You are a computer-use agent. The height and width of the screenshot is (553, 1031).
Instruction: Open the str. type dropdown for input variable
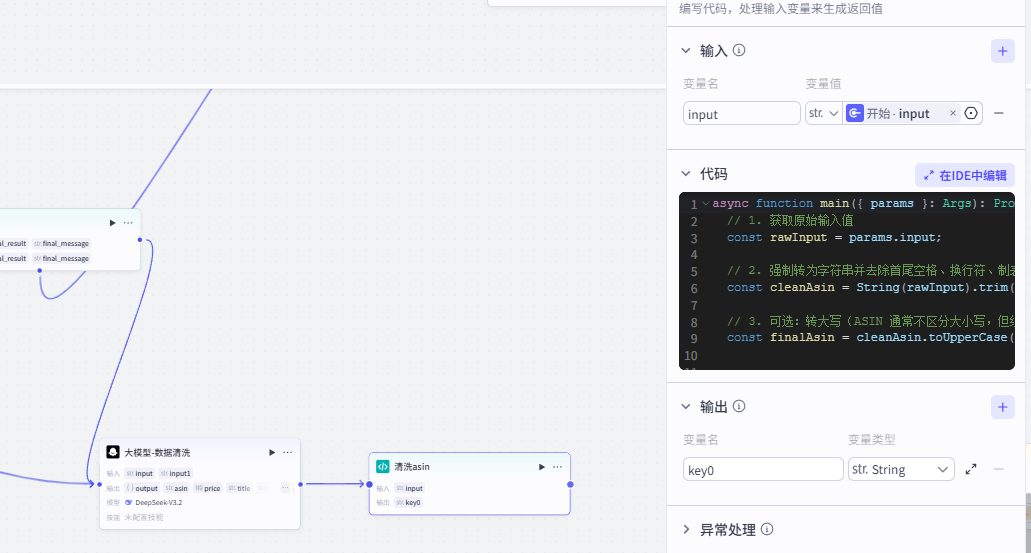[824, 113]
